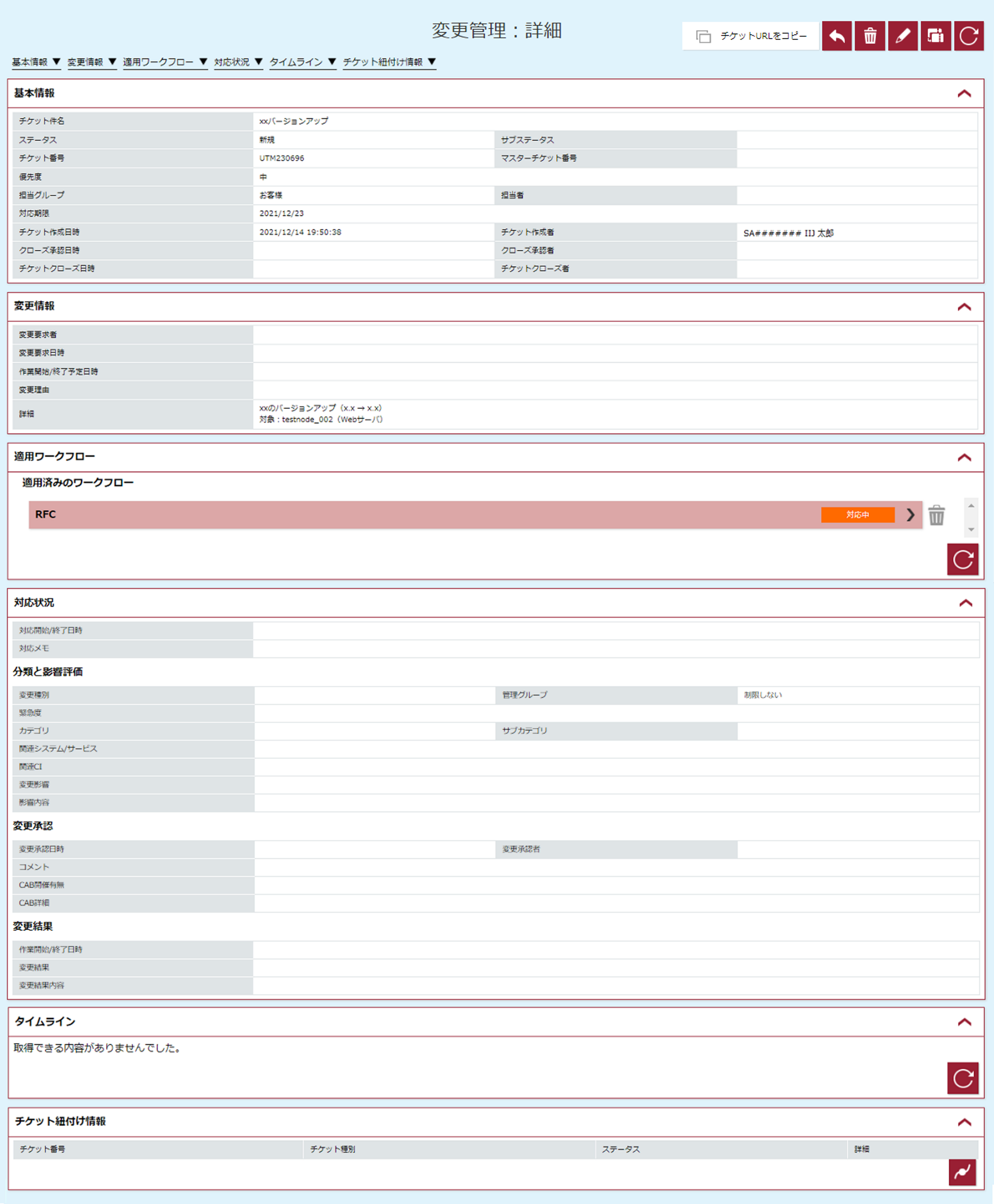994x1204 pixels.
Task: Click creator SA####### IIJ 太郎
Action: 789,233
